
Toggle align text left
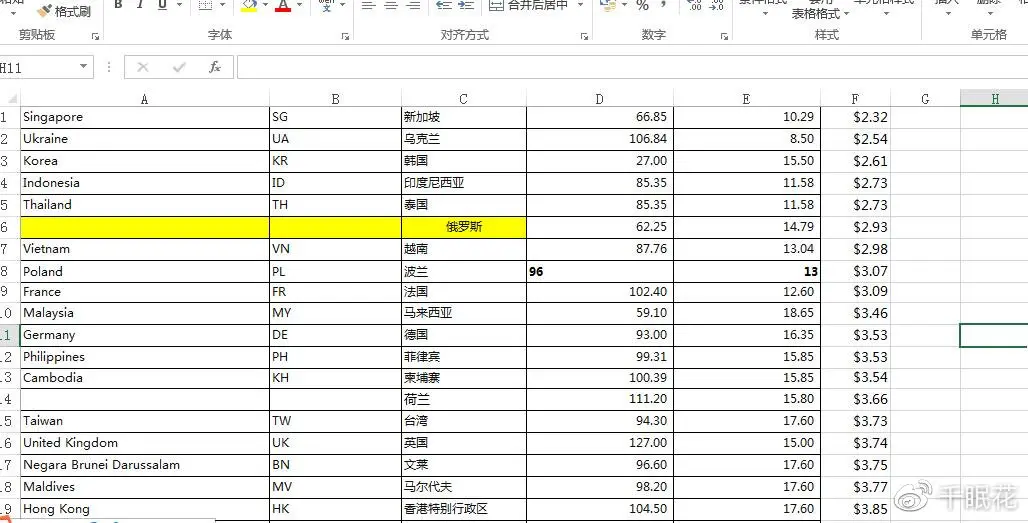369,5
